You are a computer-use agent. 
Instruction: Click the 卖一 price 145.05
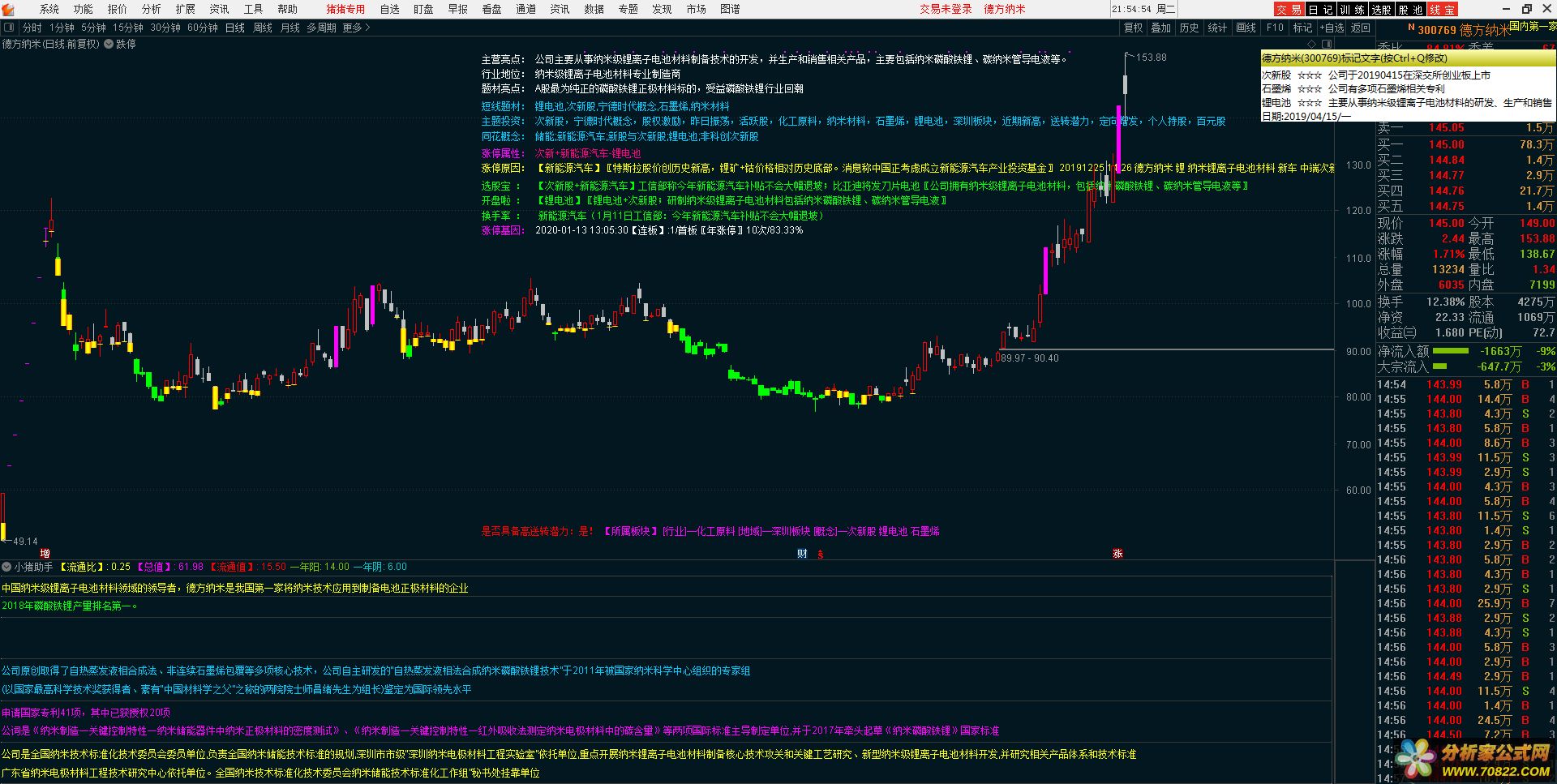[x=1446, y=128]
